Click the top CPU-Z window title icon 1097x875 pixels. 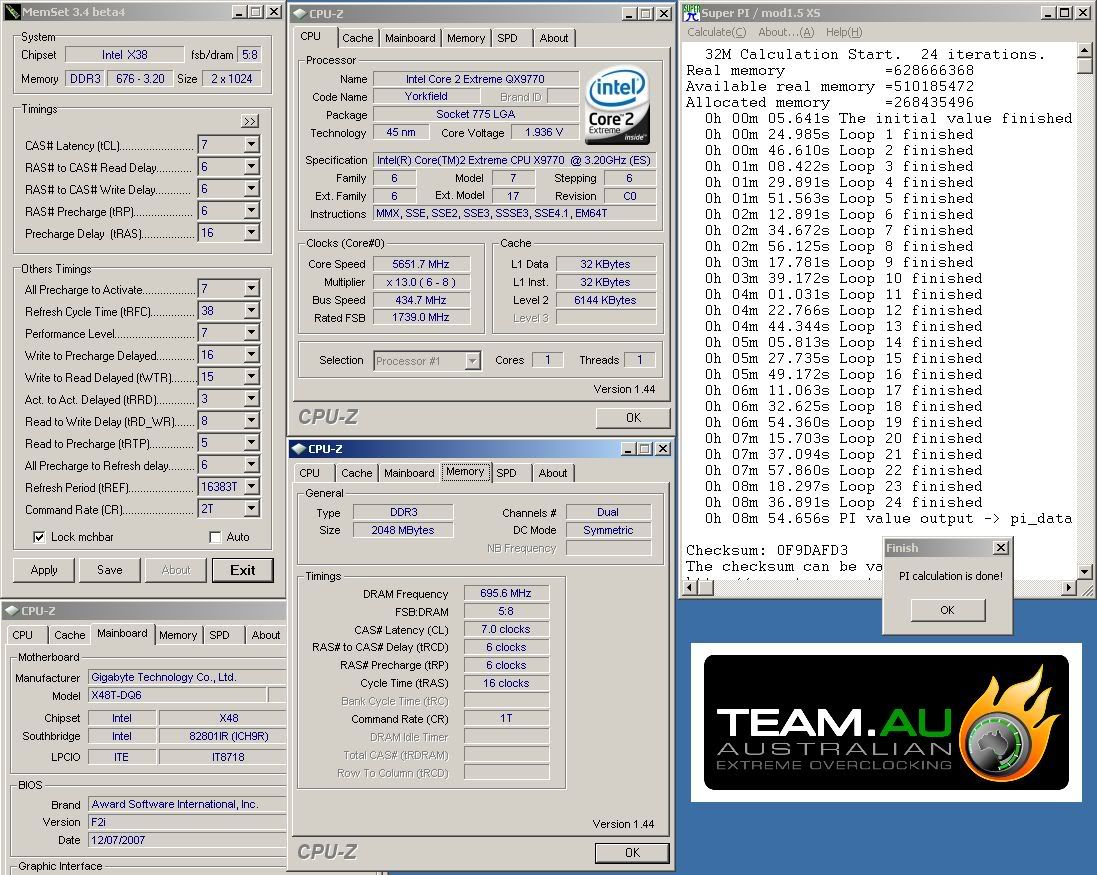[x=299, y=13]
